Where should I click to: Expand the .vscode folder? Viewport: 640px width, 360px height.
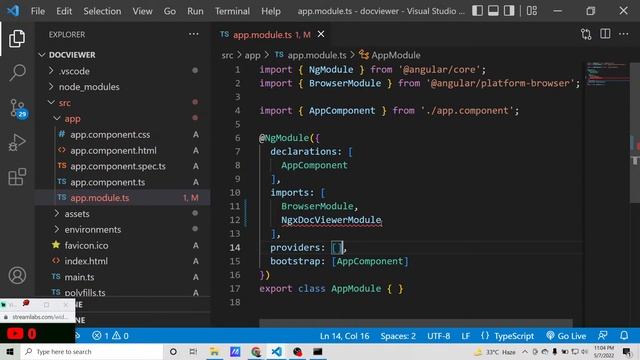point(74,71)
